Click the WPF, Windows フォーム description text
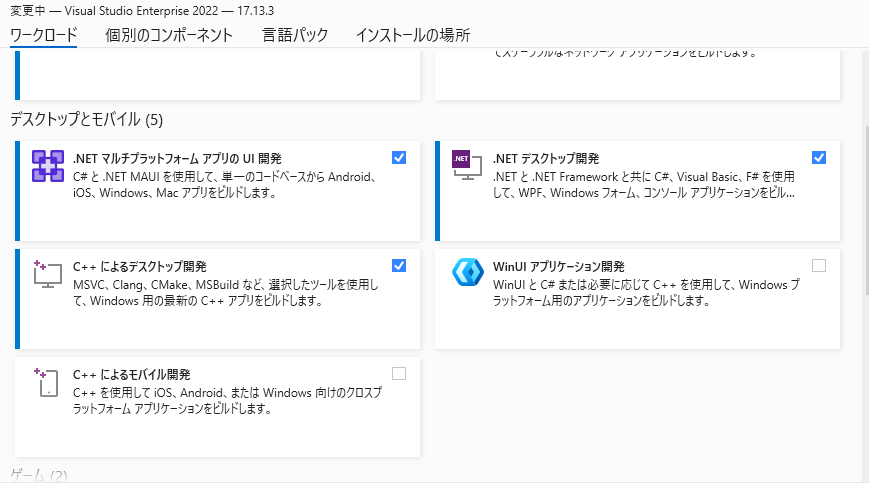Viewport: 869px width, 483px height. pos(644,185)
